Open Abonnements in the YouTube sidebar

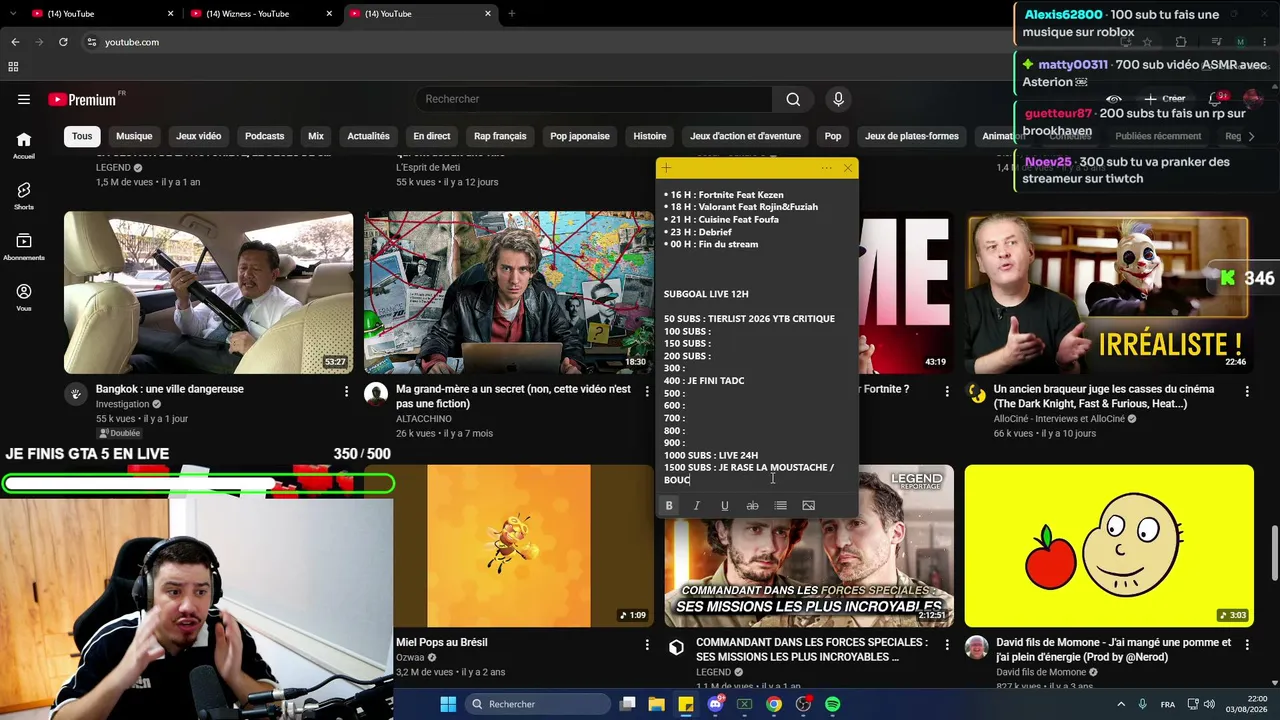click(x=24, y=247)
